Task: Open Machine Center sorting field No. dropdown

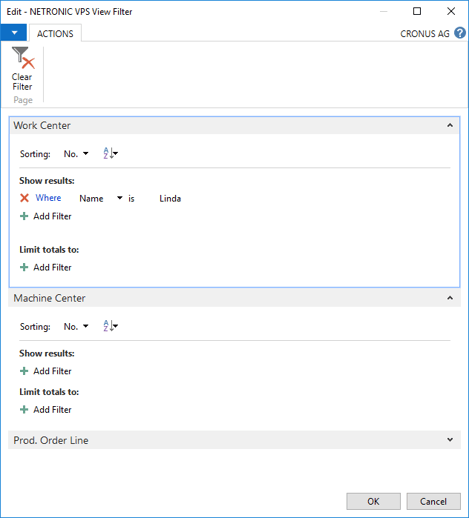Action: pos(76,326)
